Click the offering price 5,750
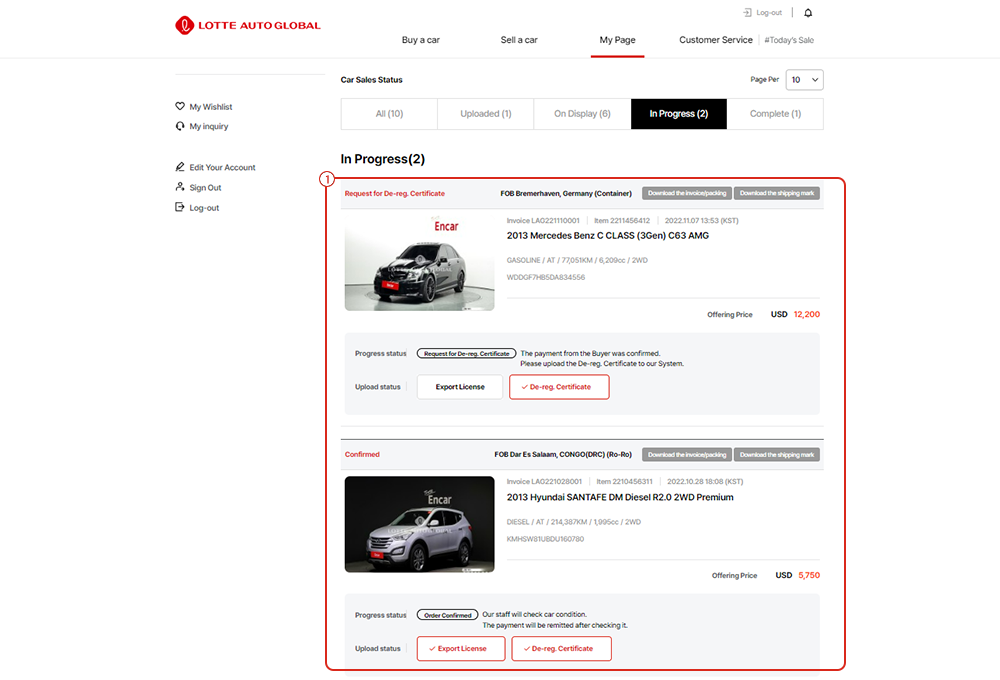Image resolution: width=1000 pixels, height=680 pixels. (x=809, y=575)
